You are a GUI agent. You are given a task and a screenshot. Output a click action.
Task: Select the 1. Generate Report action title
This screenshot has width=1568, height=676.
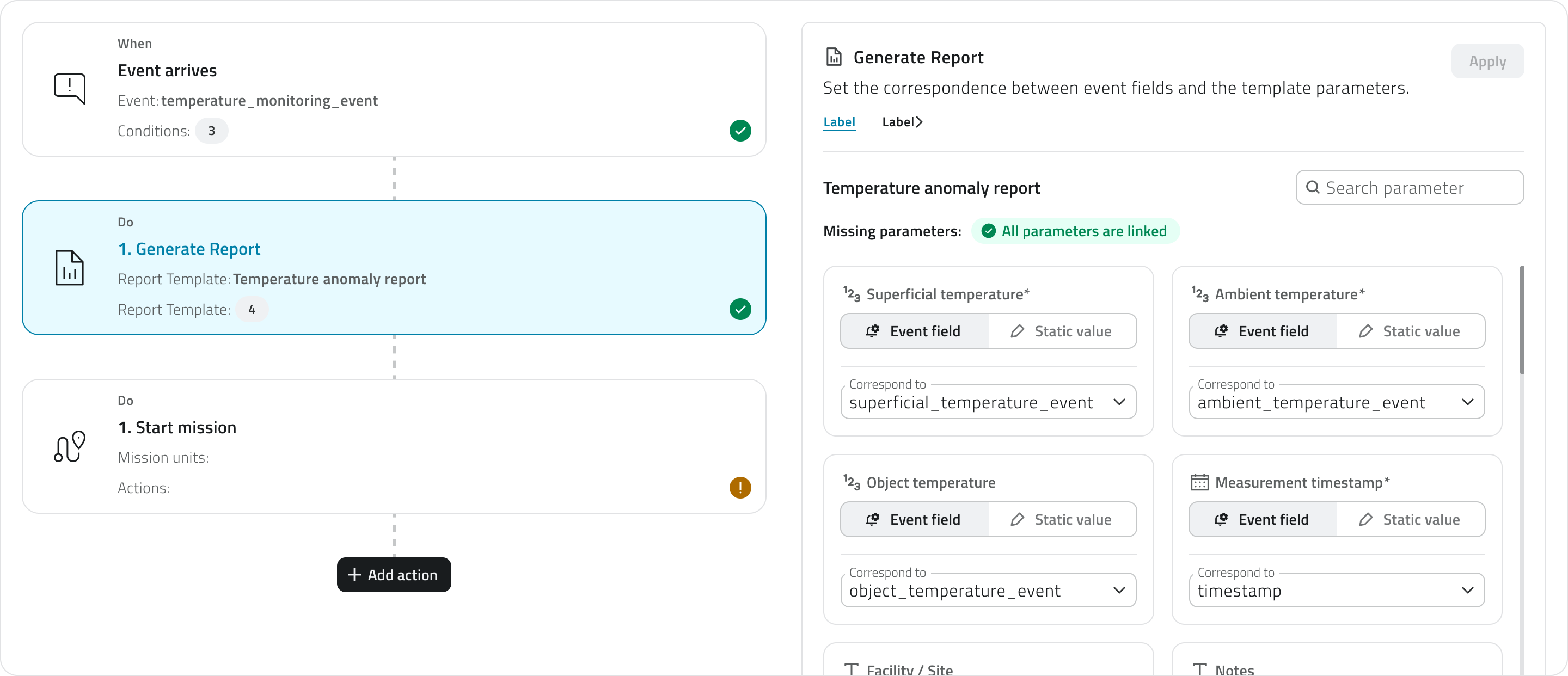tap(189, 249)
